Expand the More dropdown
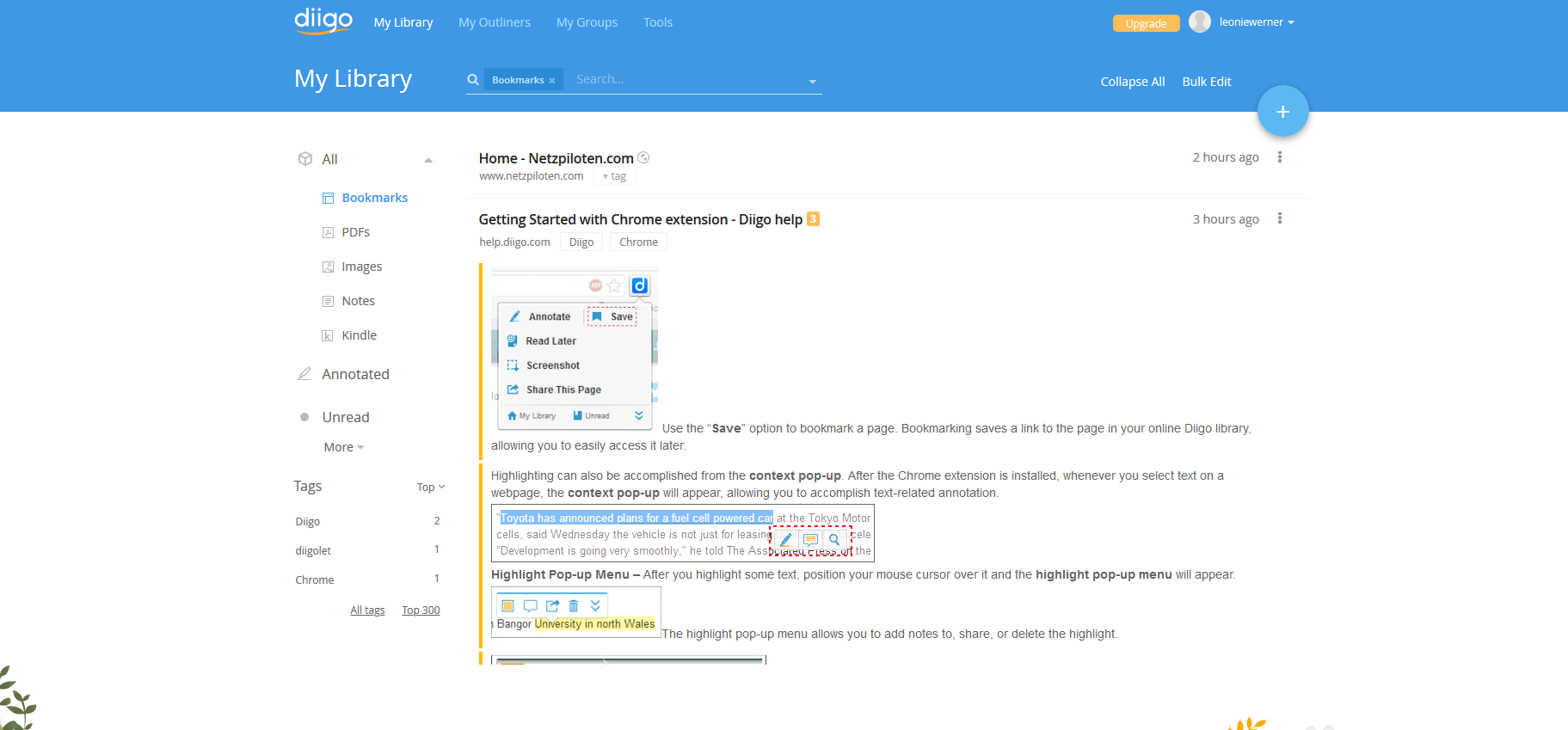The image size is (1568, 730). (344, 447)
